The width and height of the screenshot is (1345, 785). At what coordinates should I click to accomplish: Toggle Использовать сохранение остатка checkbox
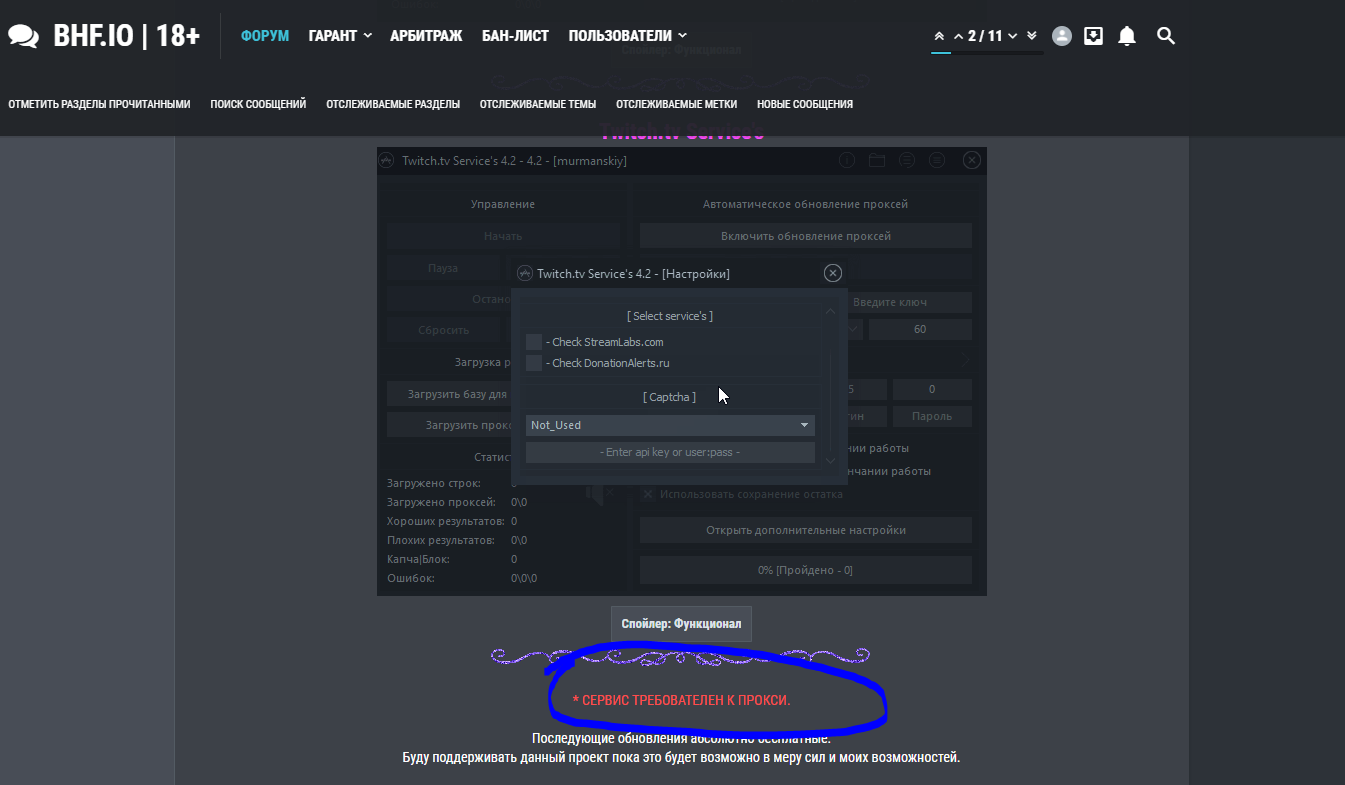click(648, 494)
